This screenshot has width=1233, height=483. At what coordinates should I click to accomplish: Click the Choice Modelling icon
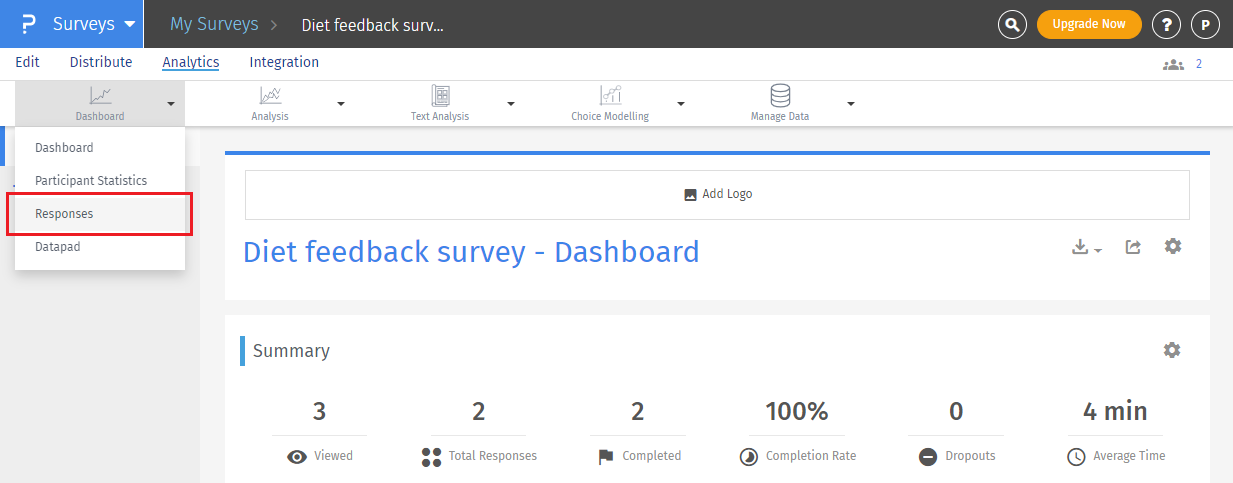(x=610, y=96)
